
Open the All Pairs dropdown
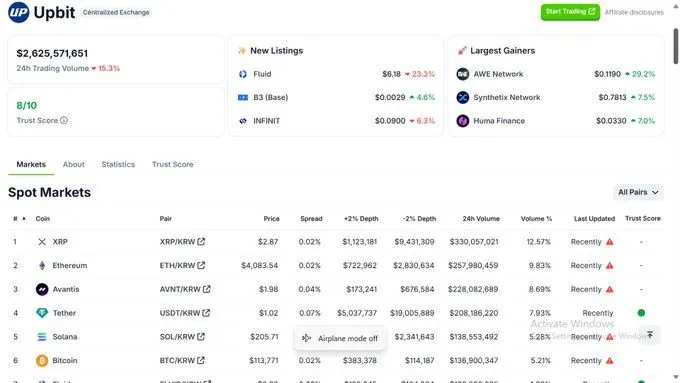pyautogui.click(x=638, y=192)
